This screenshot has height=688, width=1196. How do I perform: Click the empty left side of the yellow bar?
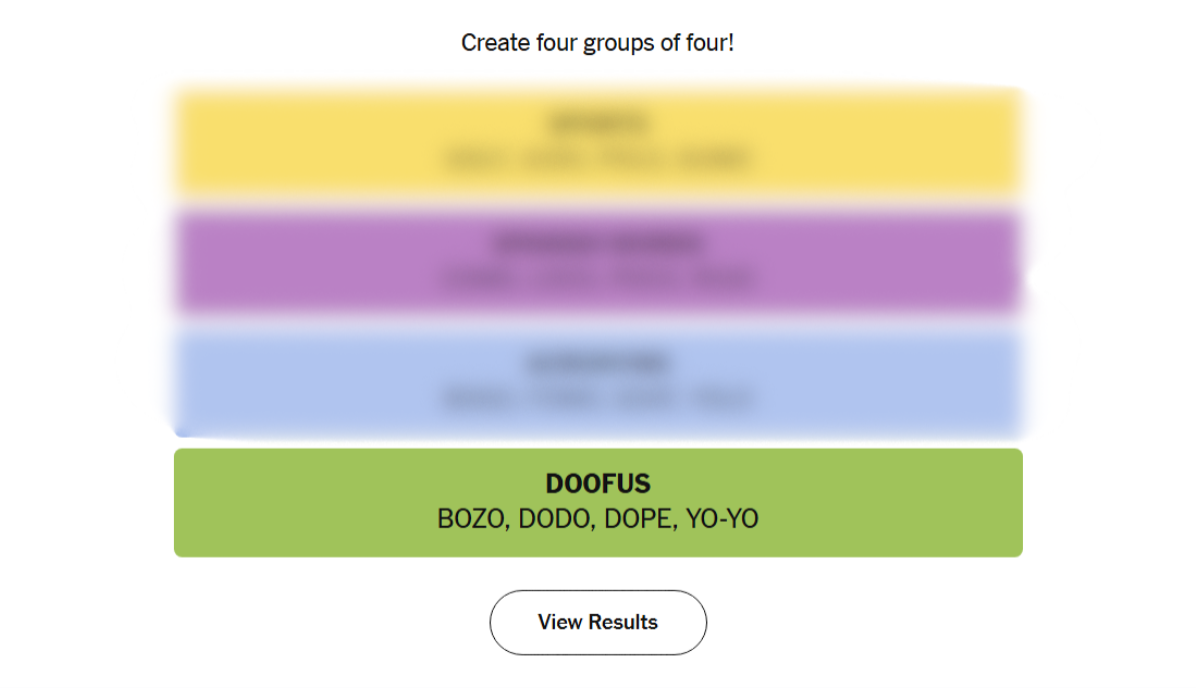click(280, 140)
